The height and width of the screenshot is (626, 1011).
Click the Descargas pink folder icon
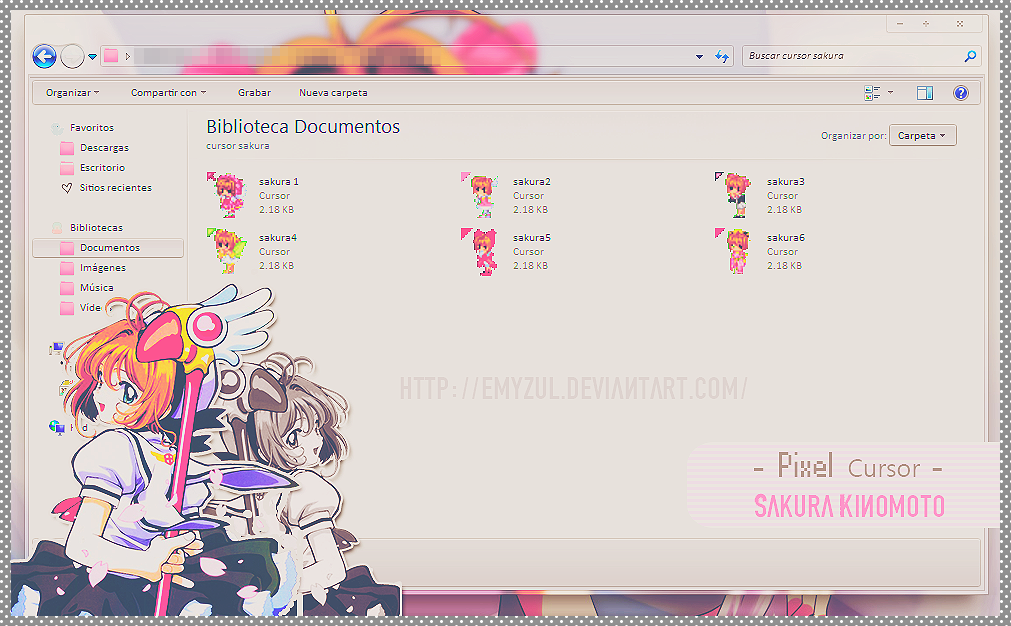click(67, 148)
